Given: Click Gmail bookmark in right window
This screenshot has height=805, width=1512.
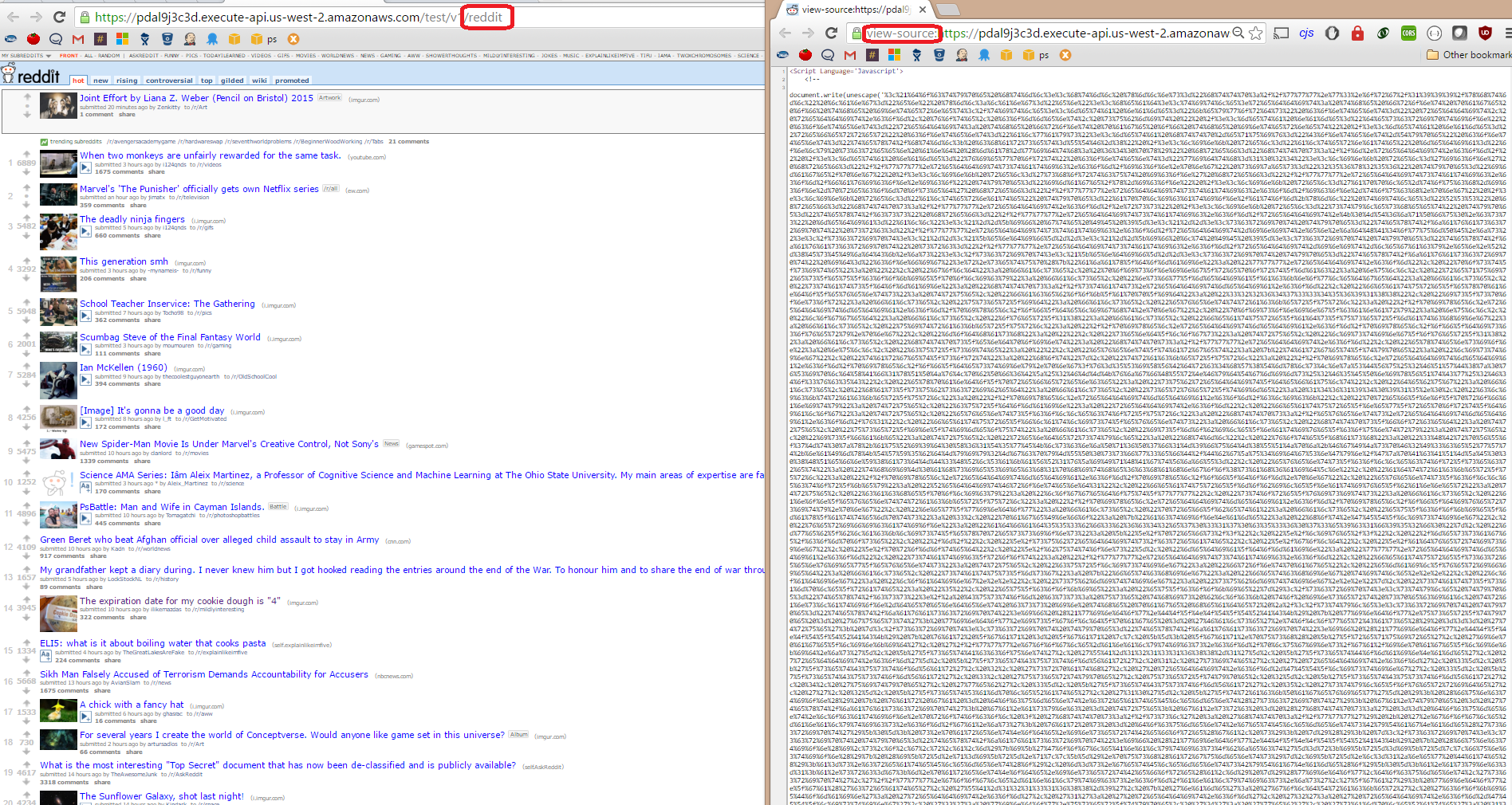Looking at the screenshot, I should [x=850, y=55].
